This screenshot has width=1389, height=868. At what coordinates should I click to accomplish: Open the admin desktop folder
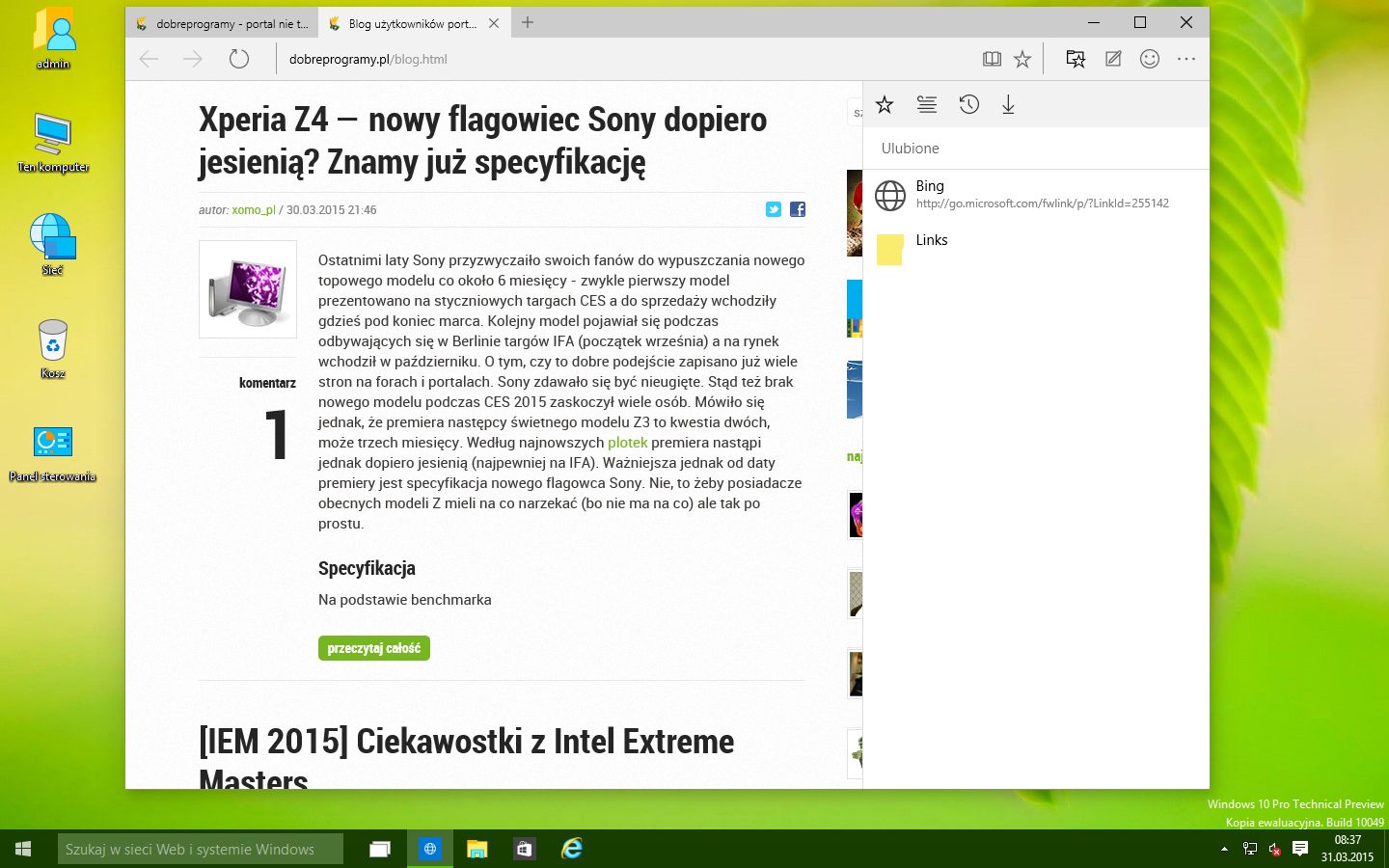pos(53,39)
